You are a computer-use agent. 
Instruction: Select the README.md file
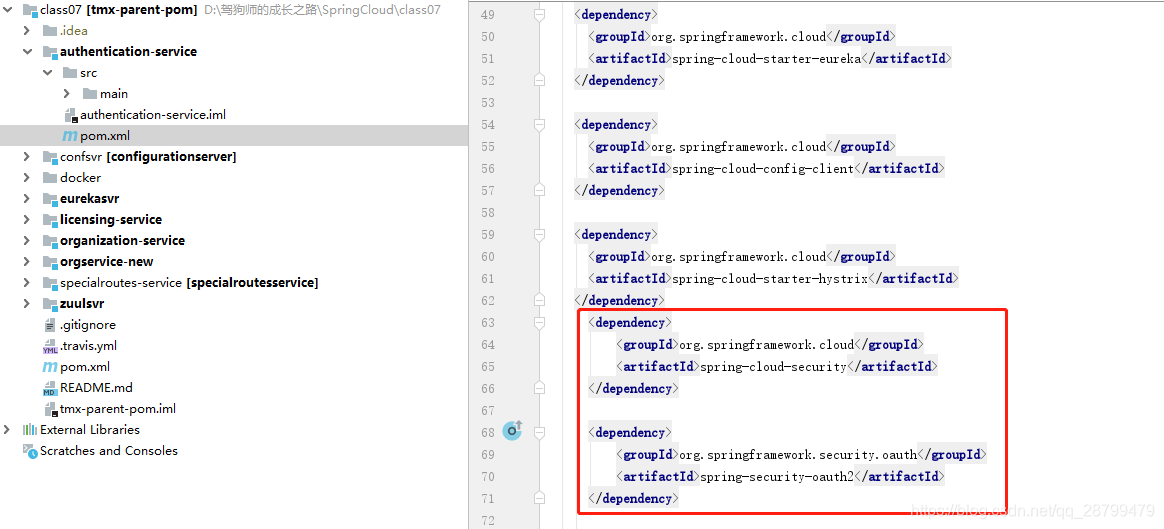97,388
